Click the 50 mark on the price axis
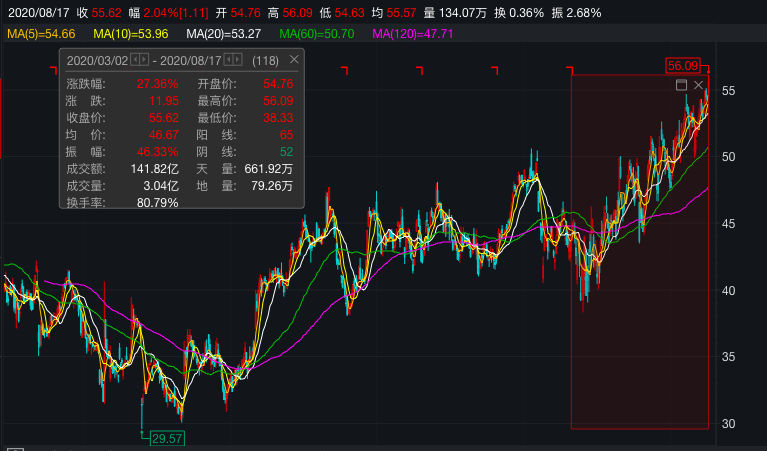 (x=730, y=157)
